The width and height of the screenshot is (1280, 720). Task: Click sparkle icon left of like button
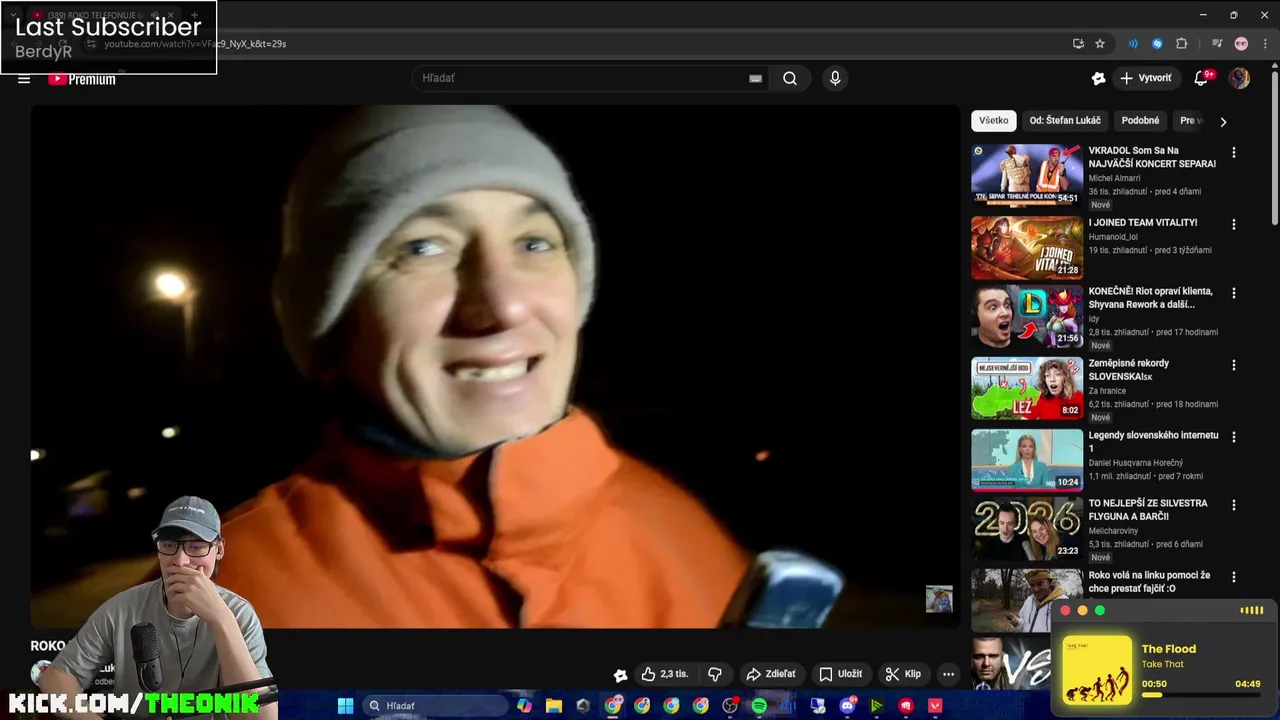pos(620,674)
